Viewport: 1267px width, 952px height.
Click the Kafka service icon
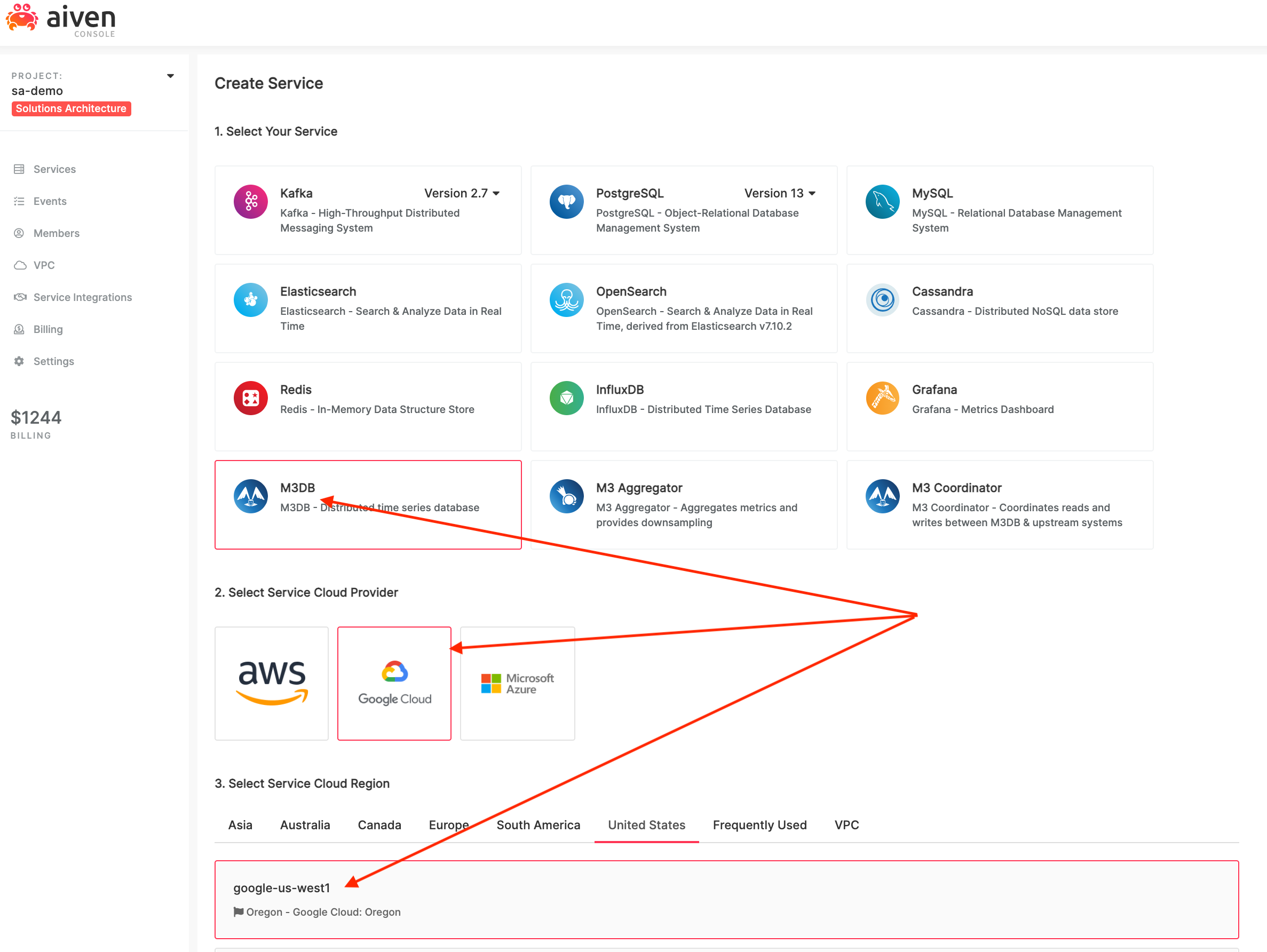250,202
